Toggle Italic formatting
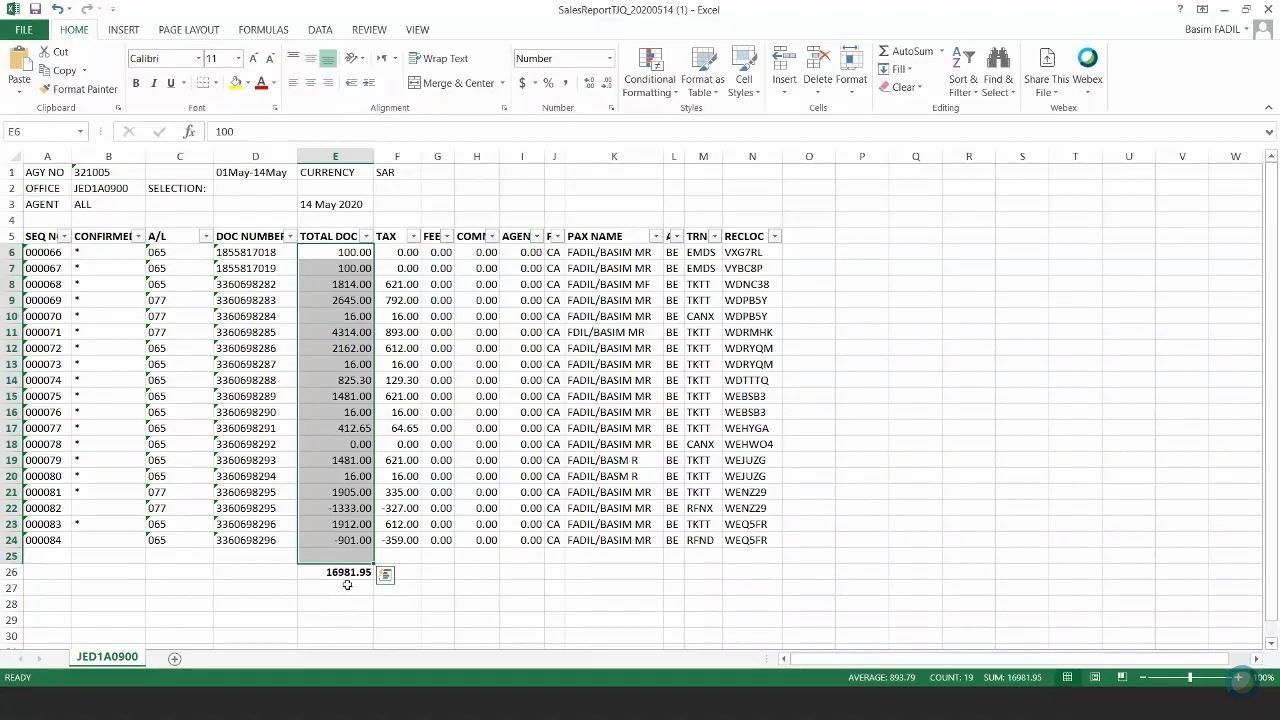 (x=153, y=83)
